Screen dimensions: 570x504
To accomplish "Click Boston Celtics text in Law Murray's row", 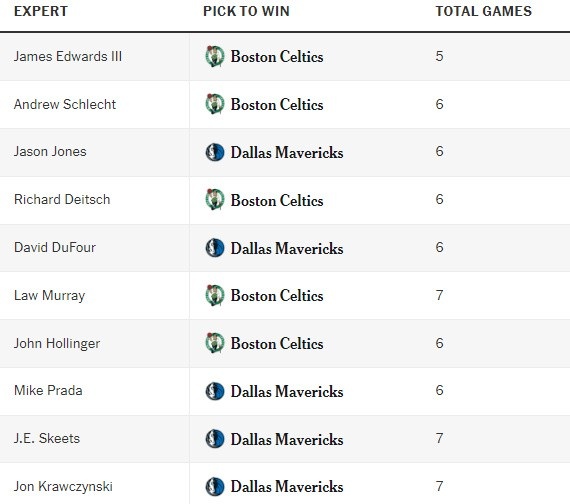I will tap(277, 296).
